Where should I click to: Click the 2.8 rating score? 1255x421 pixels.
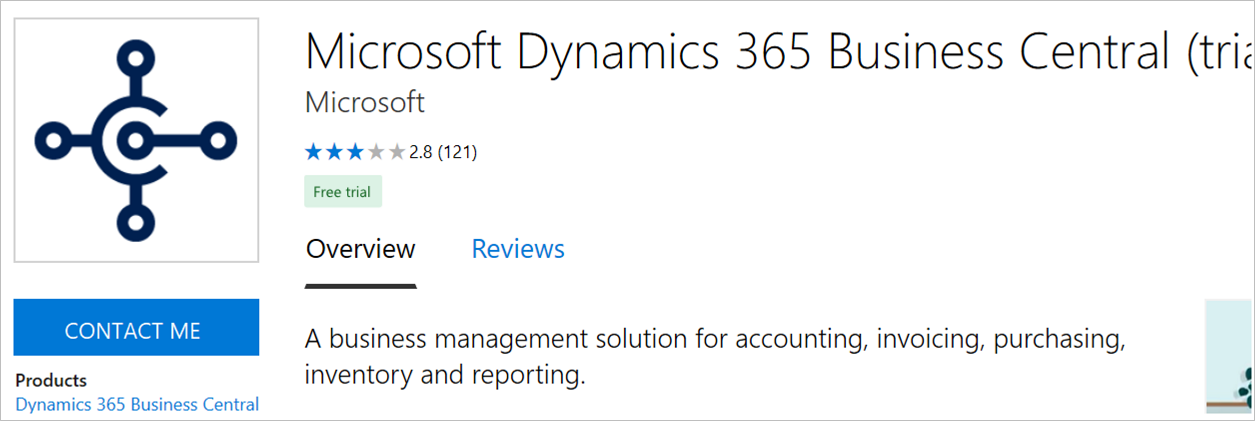click(x=420, y=153)
